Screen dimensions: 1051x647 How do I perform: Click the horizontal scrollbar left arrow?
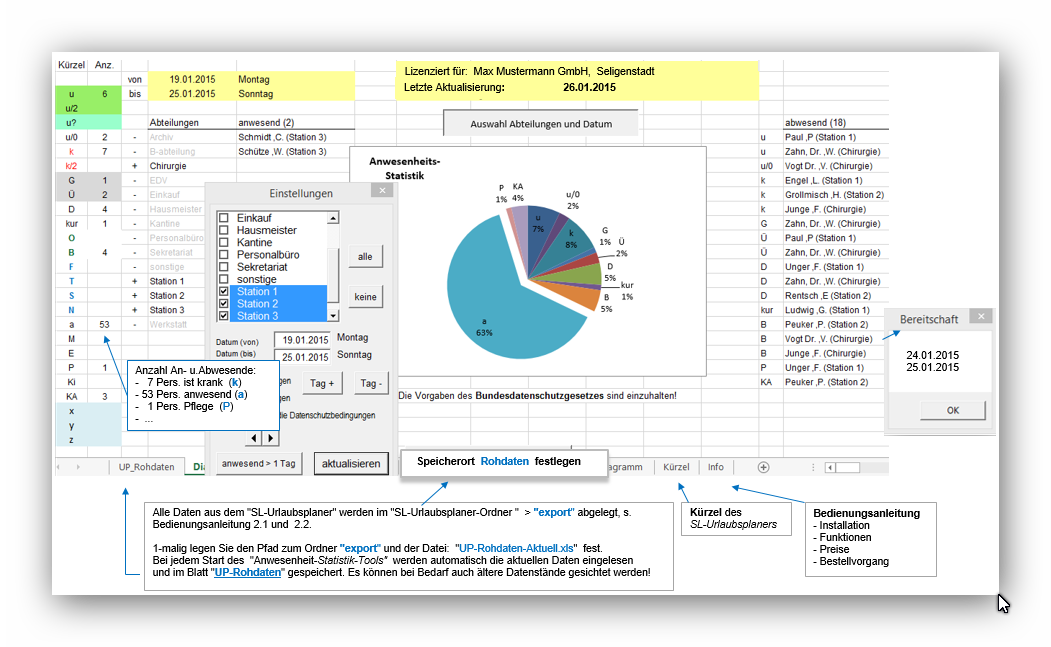coord(830,467)
